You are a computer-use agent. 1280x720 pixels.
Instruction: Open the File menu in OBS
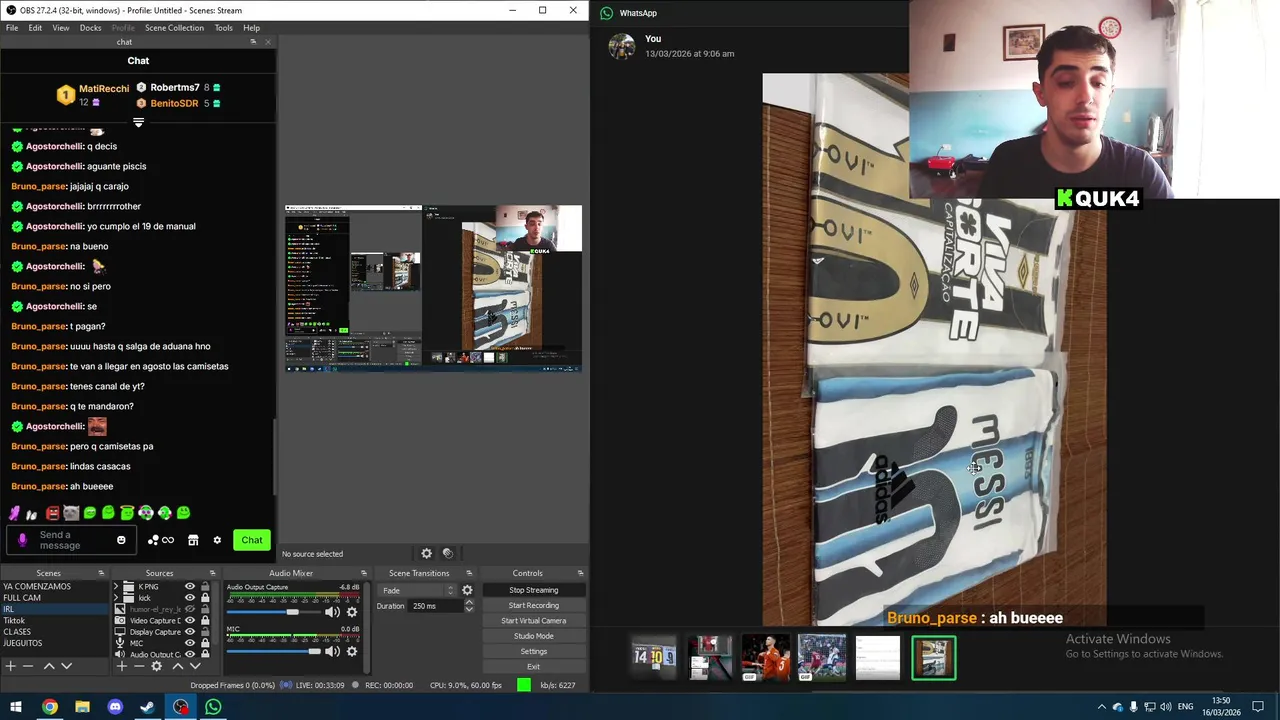pos(12,28)
